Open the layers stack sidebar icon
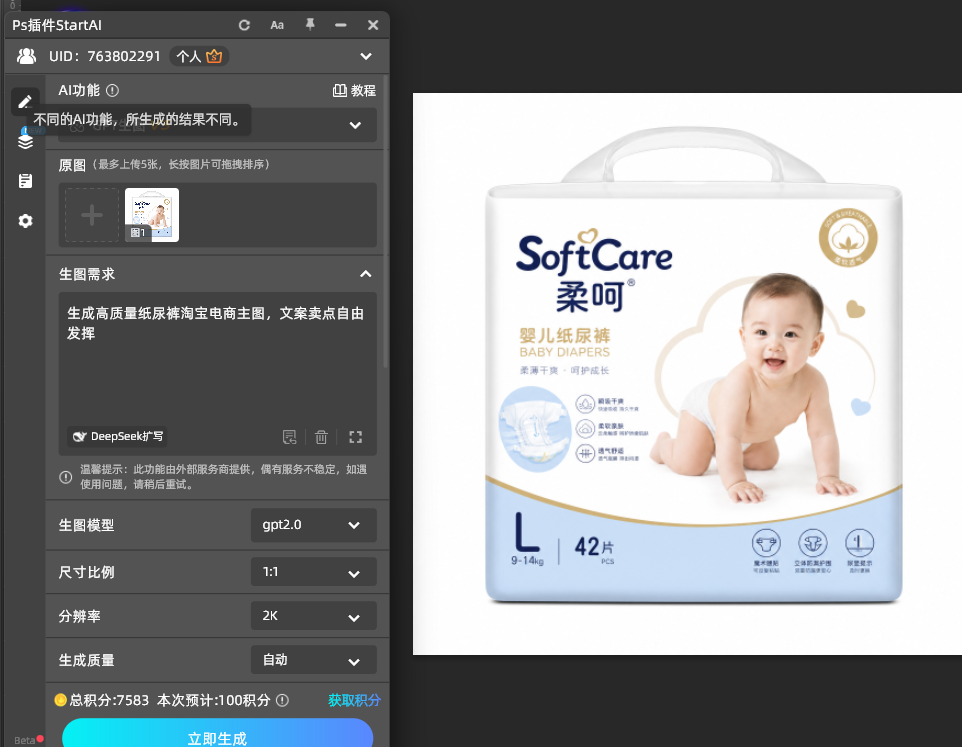Screen dimensions: 962x747 pyautogui.click(x=25, y=140)
